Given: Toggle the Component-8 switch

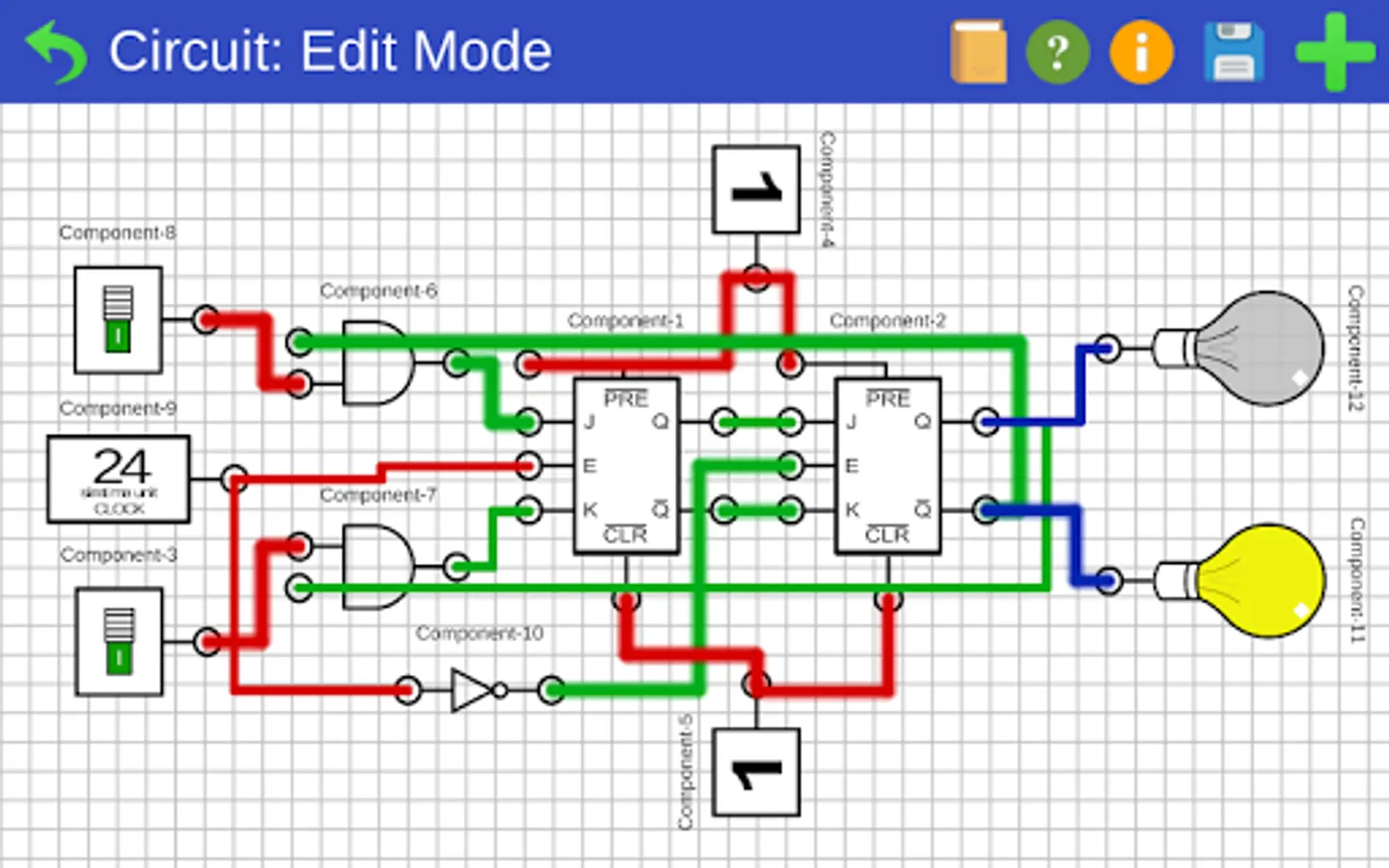Looking at the screenshot, I should pos(119,320).
